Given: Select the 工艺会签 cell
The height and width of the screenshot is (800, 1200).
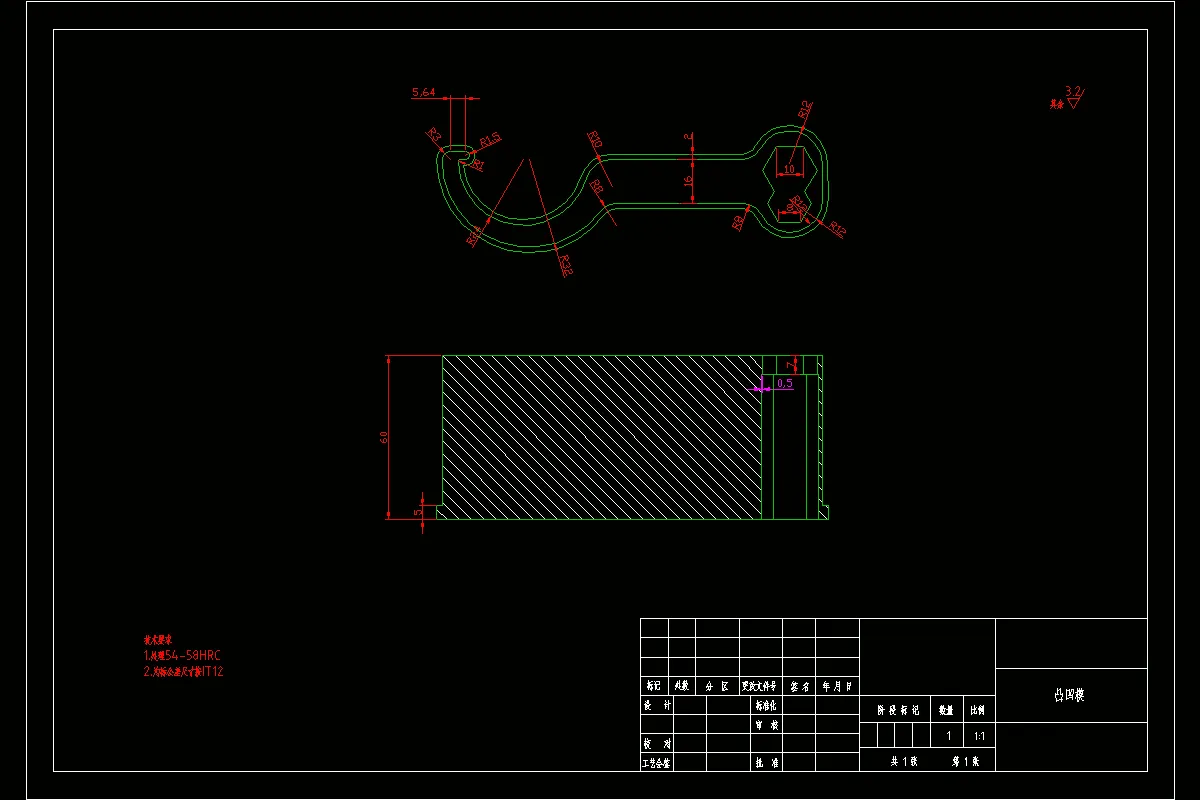Looking at the screenshot, I should [x=657, y=762].
